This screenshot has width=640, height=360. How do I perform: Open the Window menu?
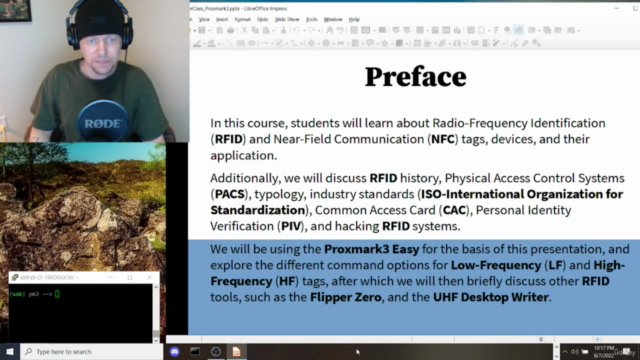tap(333, 19)
